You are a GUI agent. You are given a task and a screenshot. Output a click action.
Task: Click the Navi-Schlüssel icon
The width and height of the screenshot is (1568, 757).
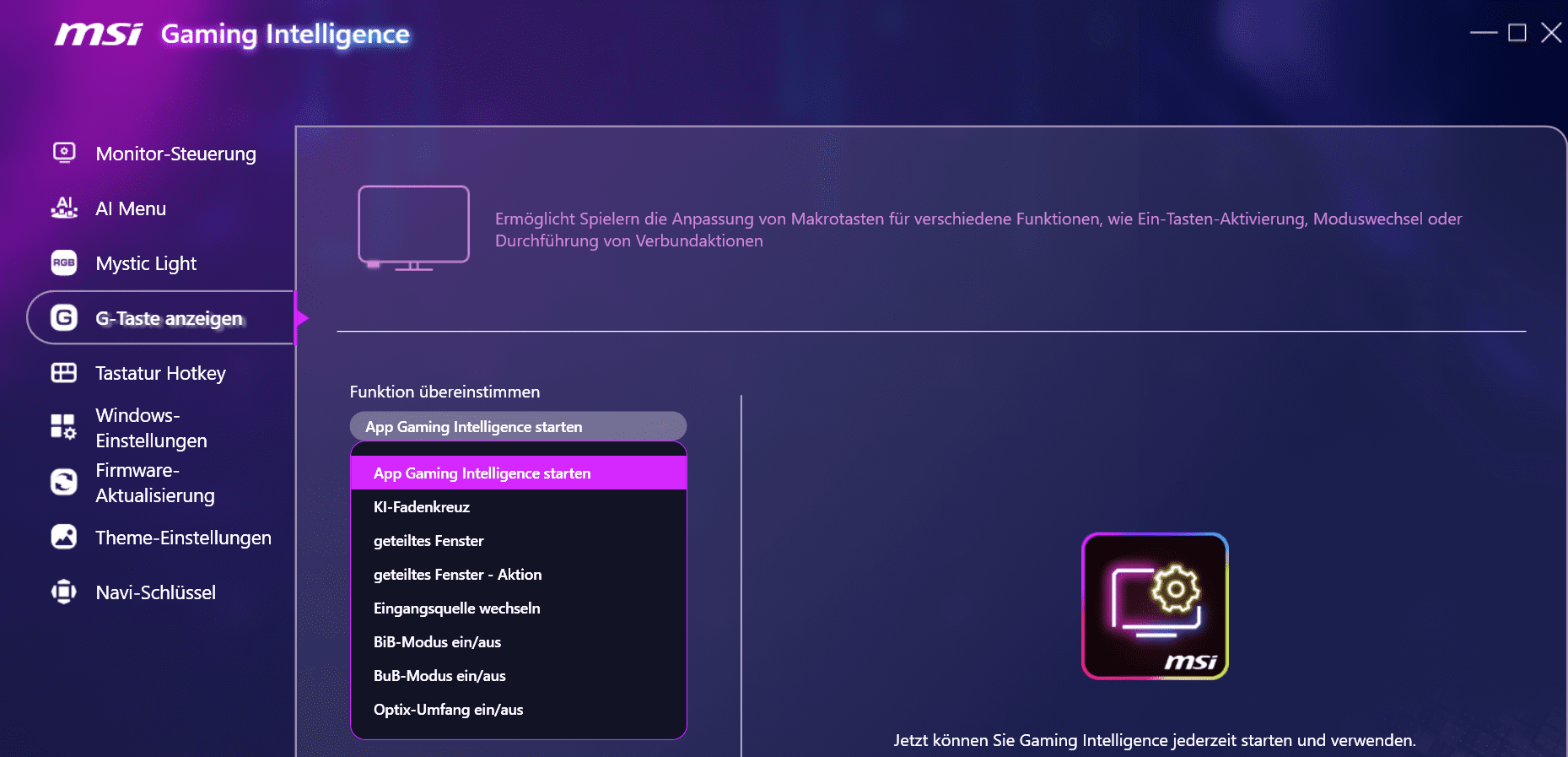pos(64,592)
